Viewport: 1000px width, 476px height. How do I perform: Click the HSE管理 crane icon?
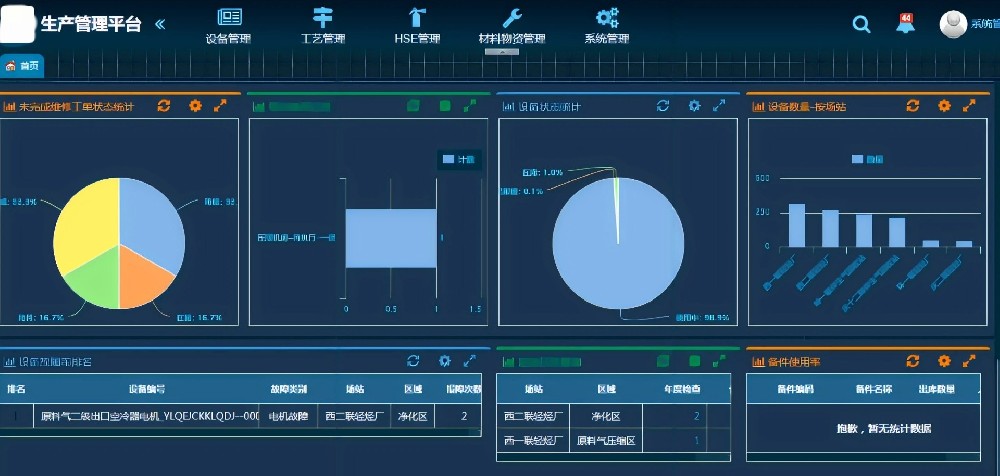pyautogui.click(x=416, y=18)
